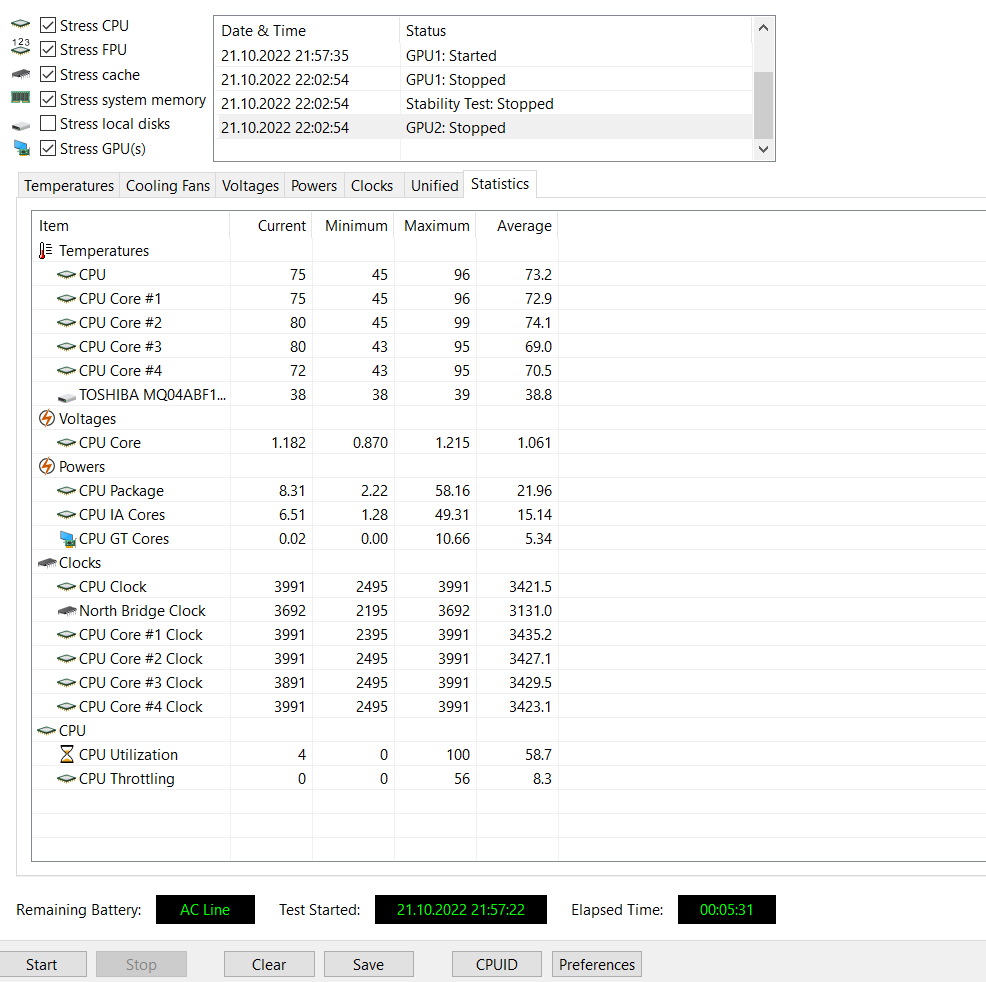Click the cache icon next to Stress cache
This screenshot has height=982, width=986.
(x=21, y=74)
